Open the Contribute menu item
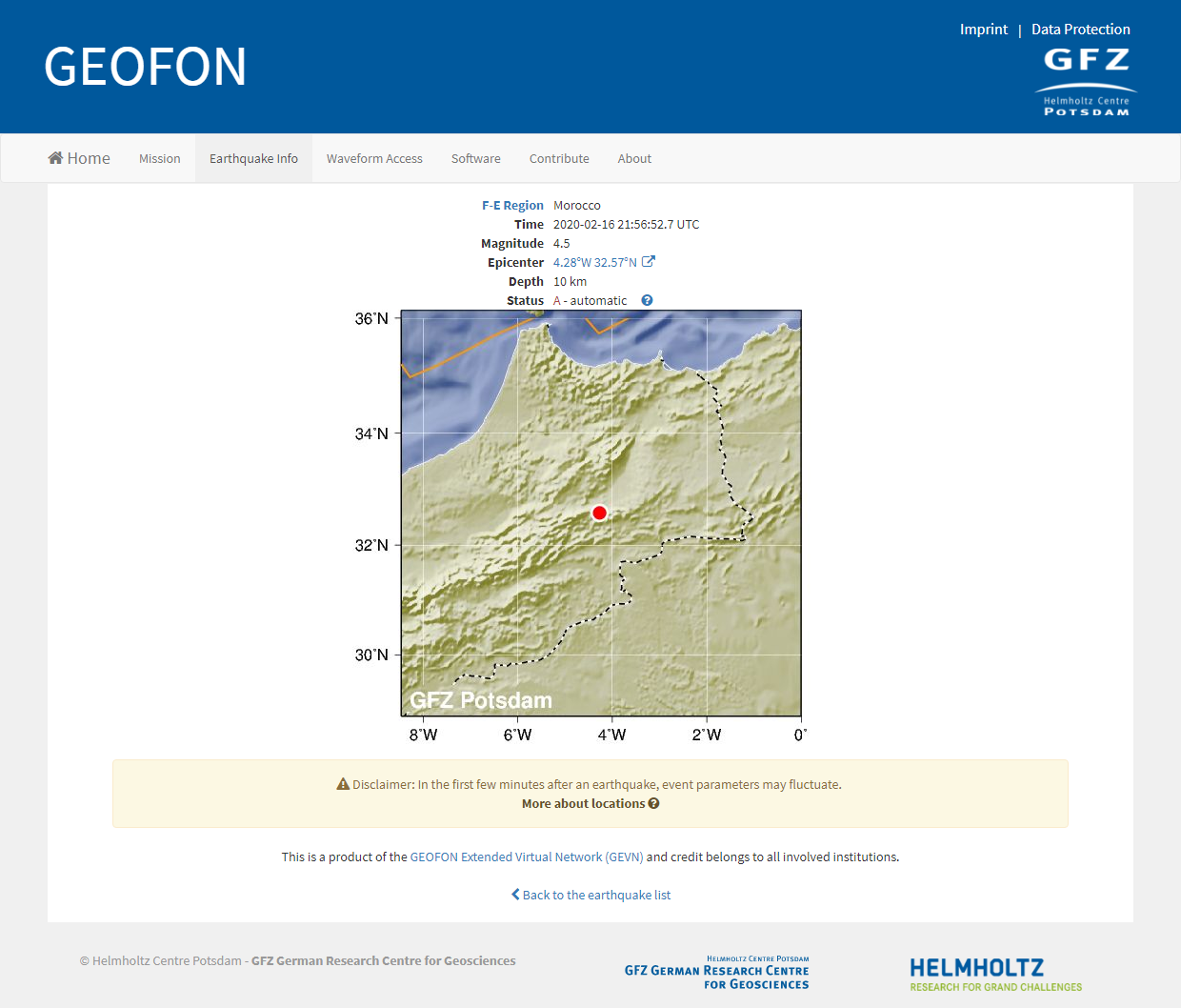The height and width of the screenshot is (1008, 1181). pyautogui.click(x=559, y=159)
